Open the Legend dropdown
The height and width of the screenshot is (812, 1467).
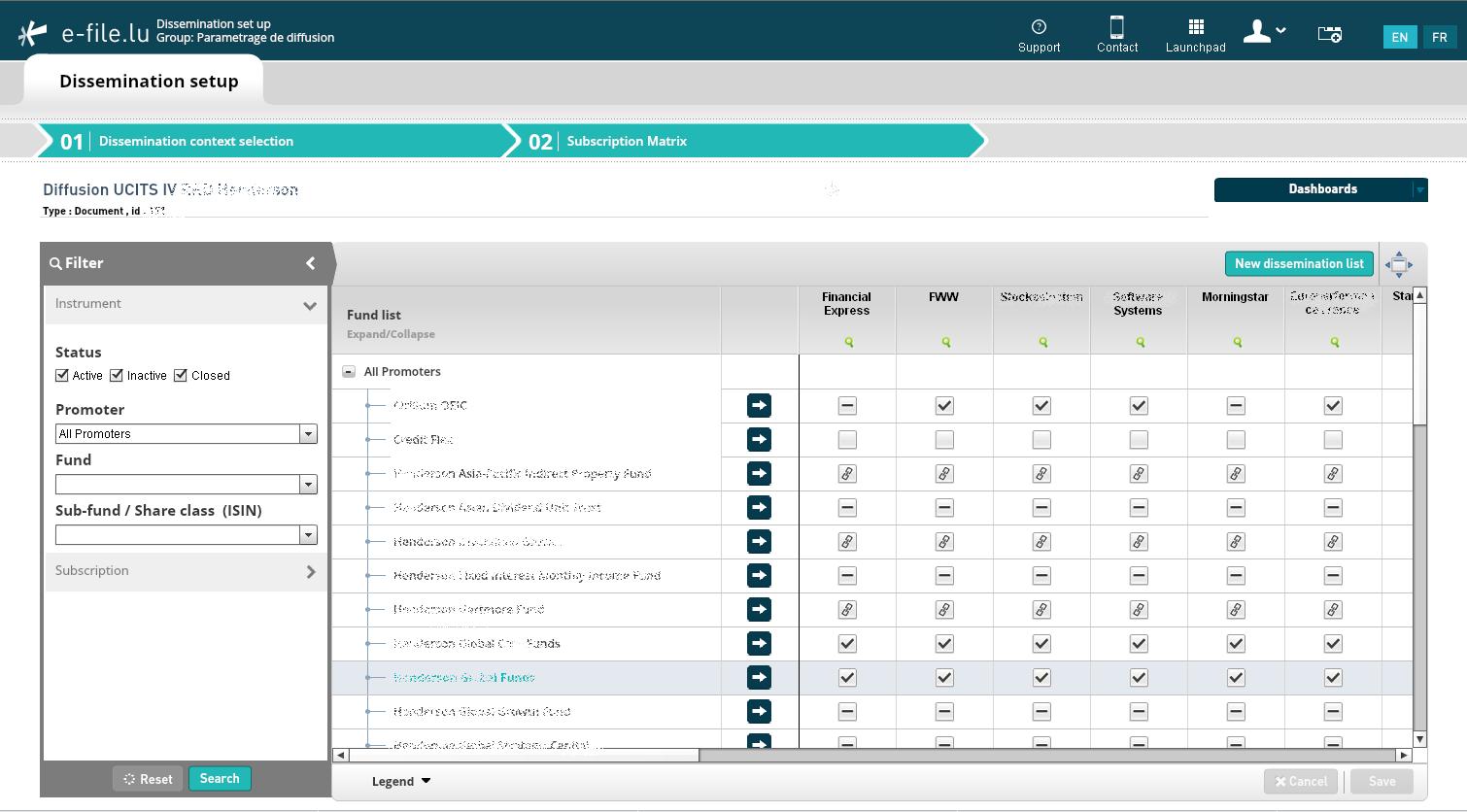click(x=401, y=781)
